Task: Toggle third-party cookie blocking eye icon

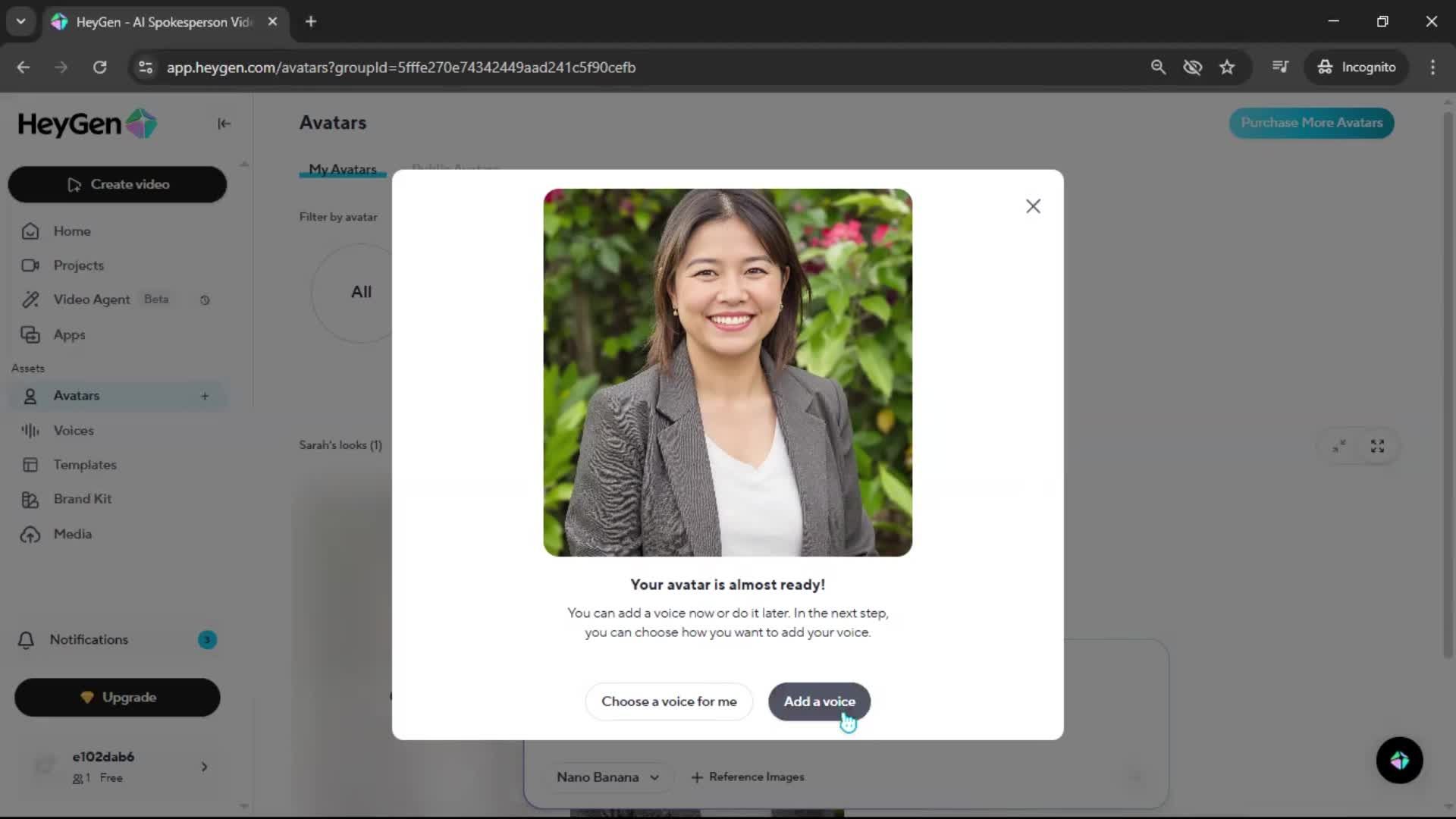Action: 1192,67
